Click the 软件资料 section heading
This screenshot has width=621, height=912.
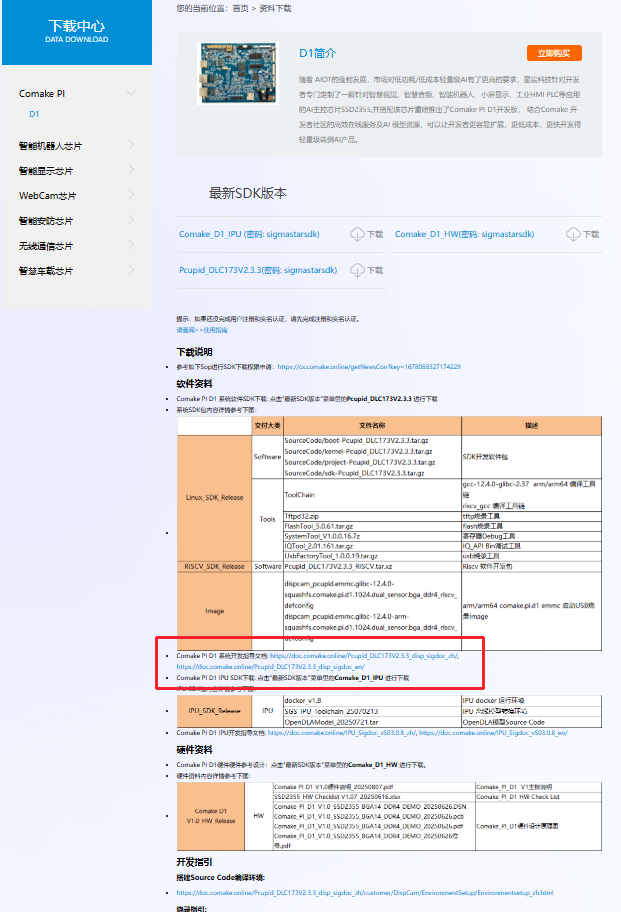coord(194,384)
